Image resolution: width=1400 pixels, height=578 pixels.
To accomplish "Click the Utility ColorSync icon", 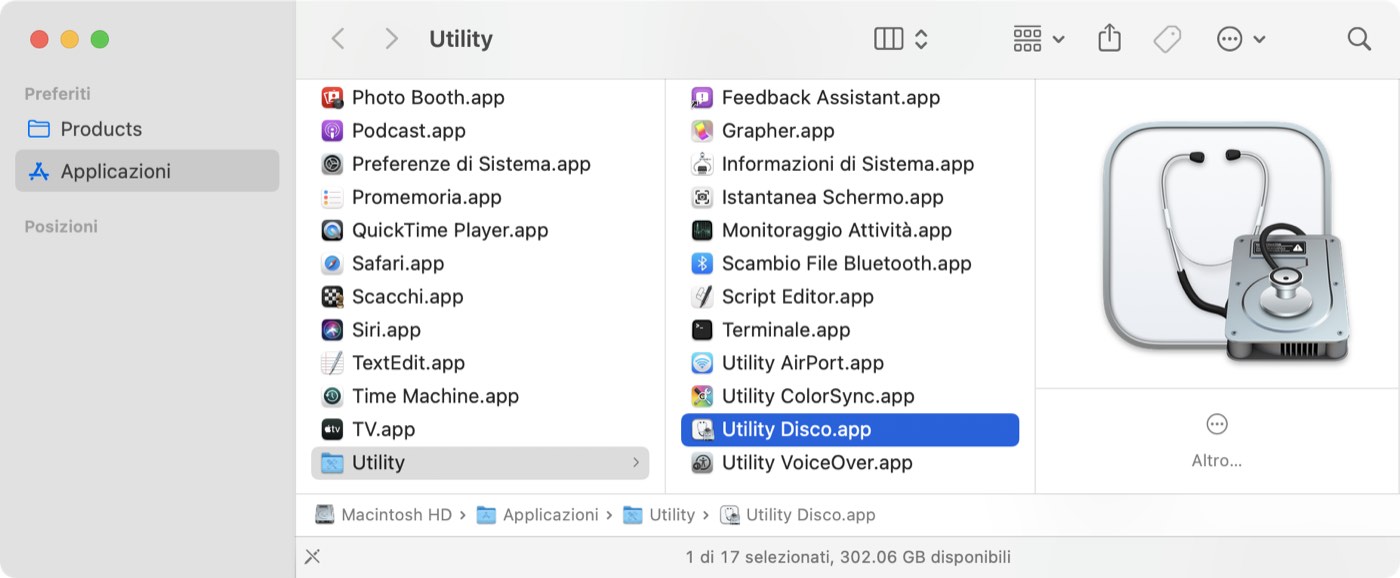I will [x=702, y=396].
